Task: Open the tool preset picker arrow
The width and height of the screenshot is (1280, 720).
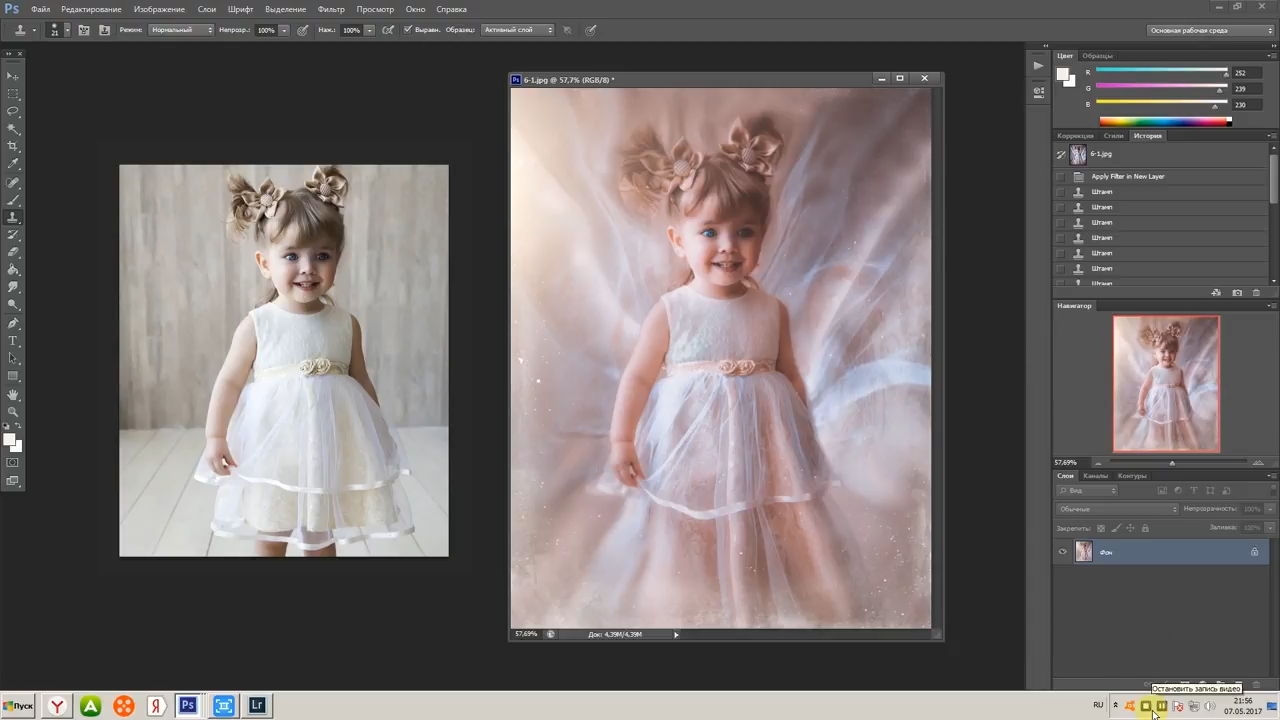Action: pos(34,30)
